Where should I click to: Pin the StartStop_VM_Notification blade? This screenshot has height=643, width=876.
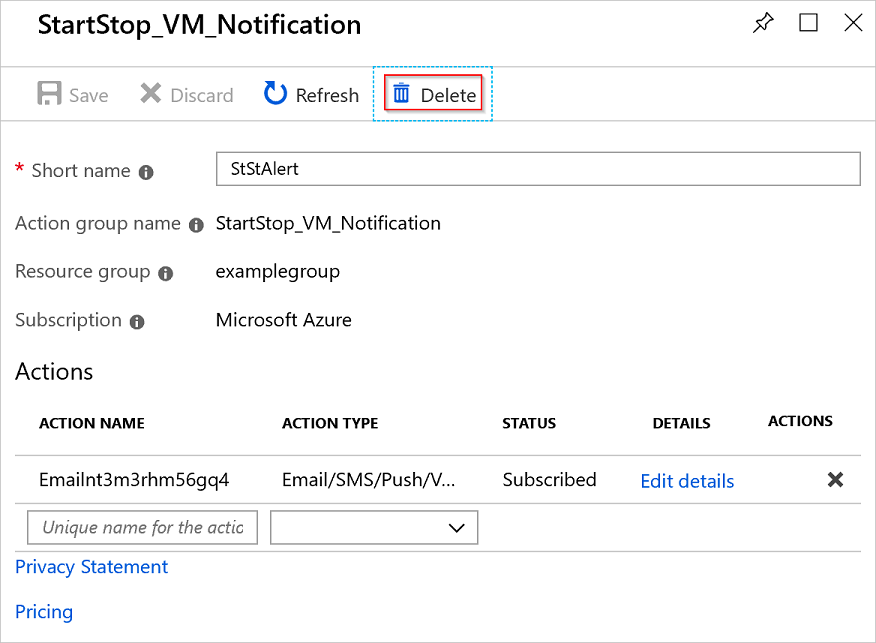pyautogui.click(x=763, y=23)
